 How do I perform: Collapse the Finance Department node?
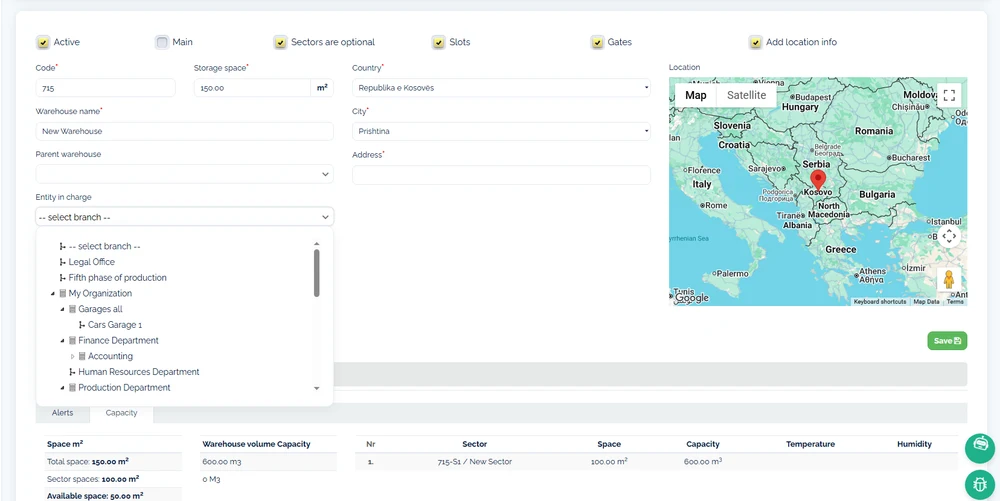pyautogui.click(x=62, y=340)
